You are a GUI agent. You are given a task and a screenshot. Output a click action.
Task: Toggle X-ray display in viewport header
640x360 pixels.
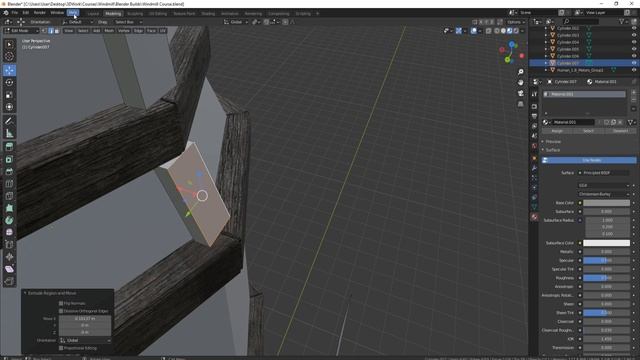pyautogui.click(x=489, y=31)
